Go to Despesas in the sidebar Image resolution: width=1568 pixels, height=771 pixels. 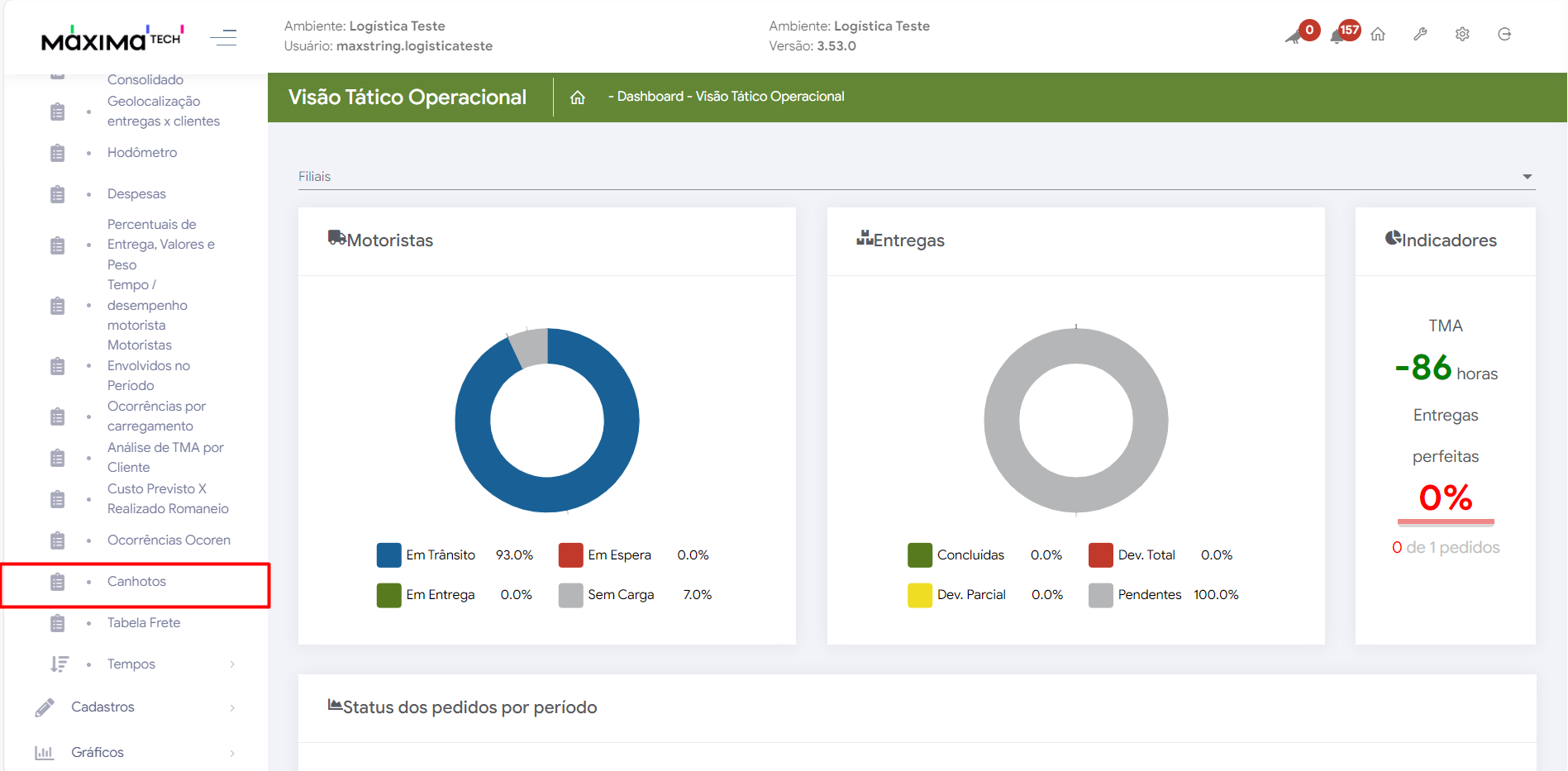click(136, 194)
